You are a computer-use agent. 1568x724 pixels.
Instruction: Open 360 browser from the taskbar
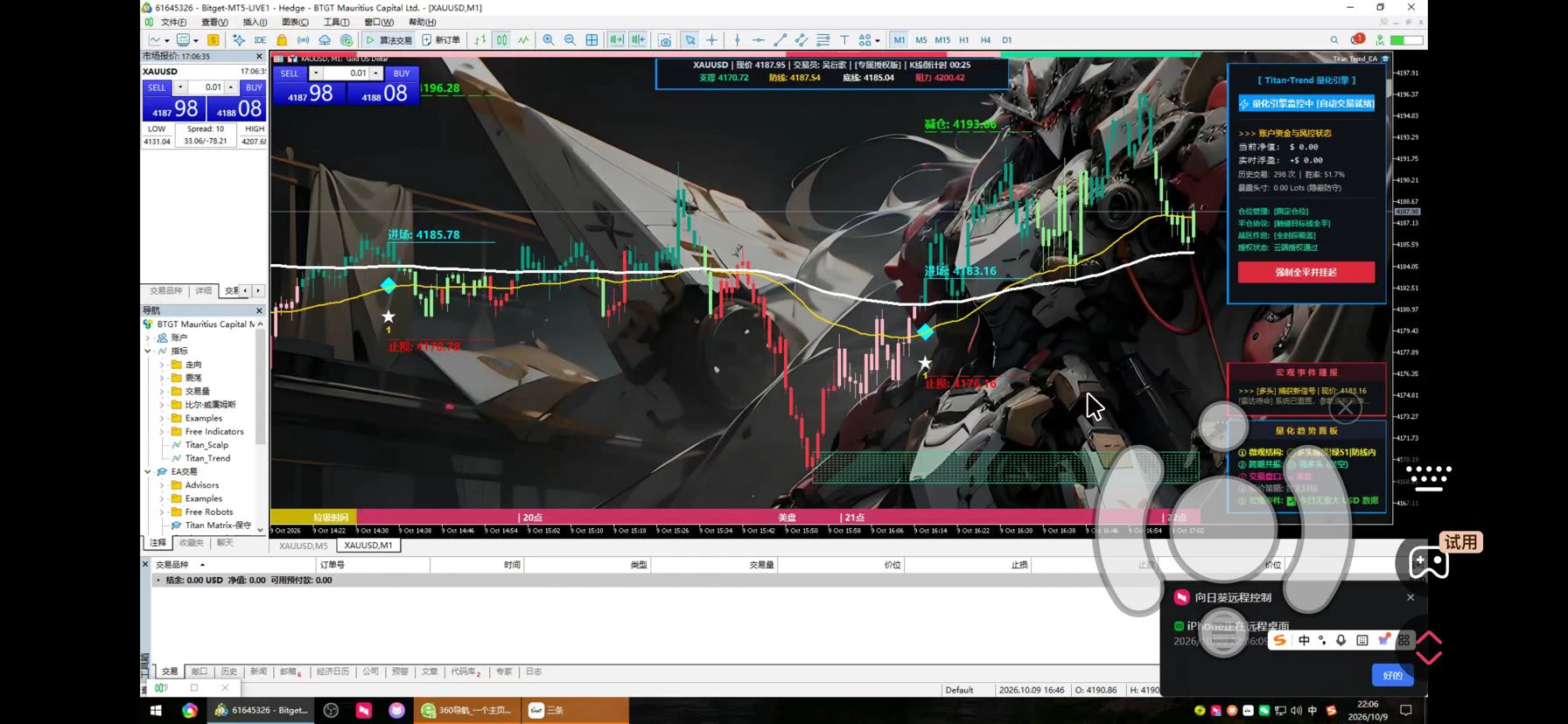(466, 710)
